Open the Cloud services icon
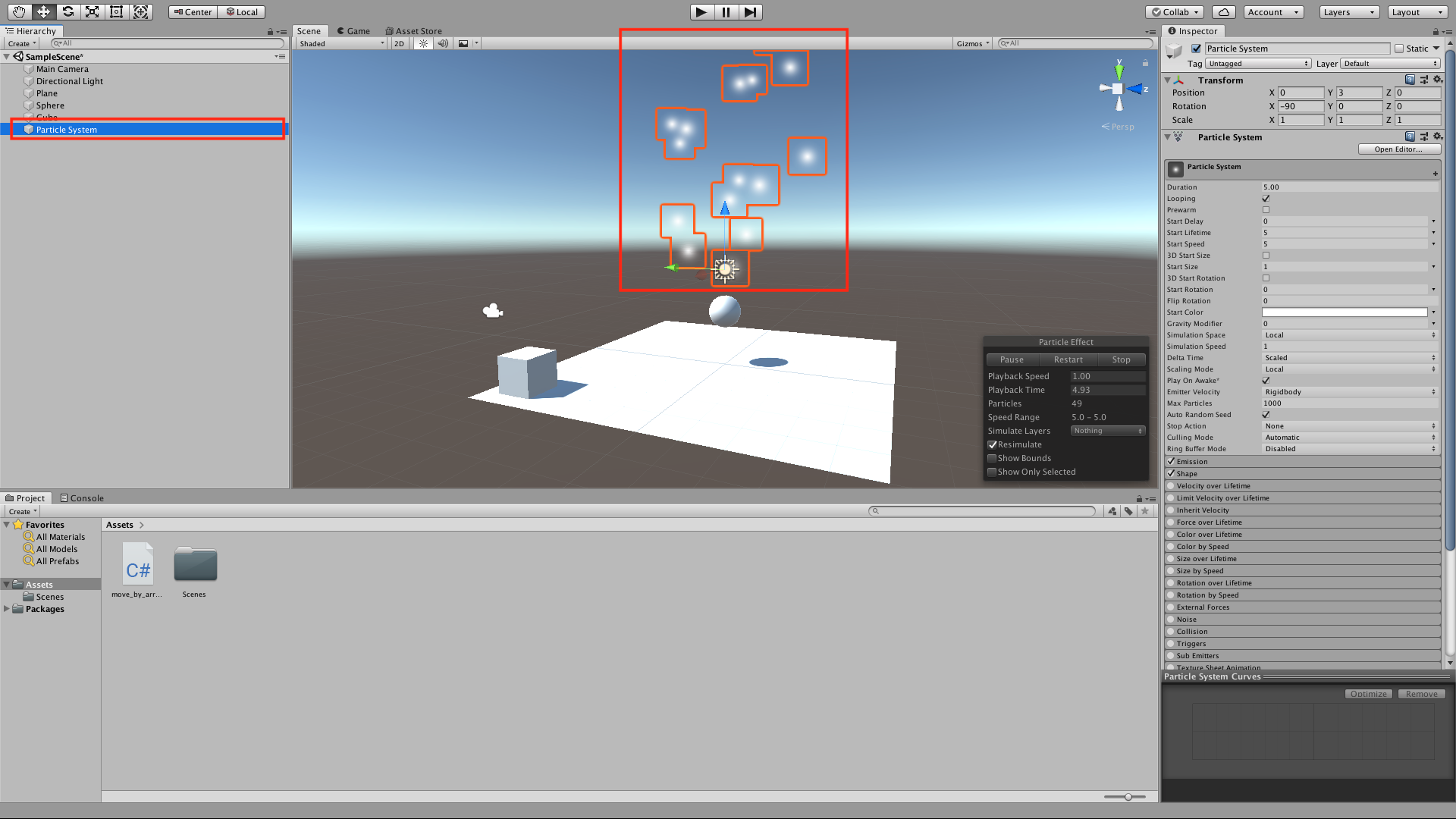The width and height of the screenshot is (1456, 819). tap(1223, 11)
